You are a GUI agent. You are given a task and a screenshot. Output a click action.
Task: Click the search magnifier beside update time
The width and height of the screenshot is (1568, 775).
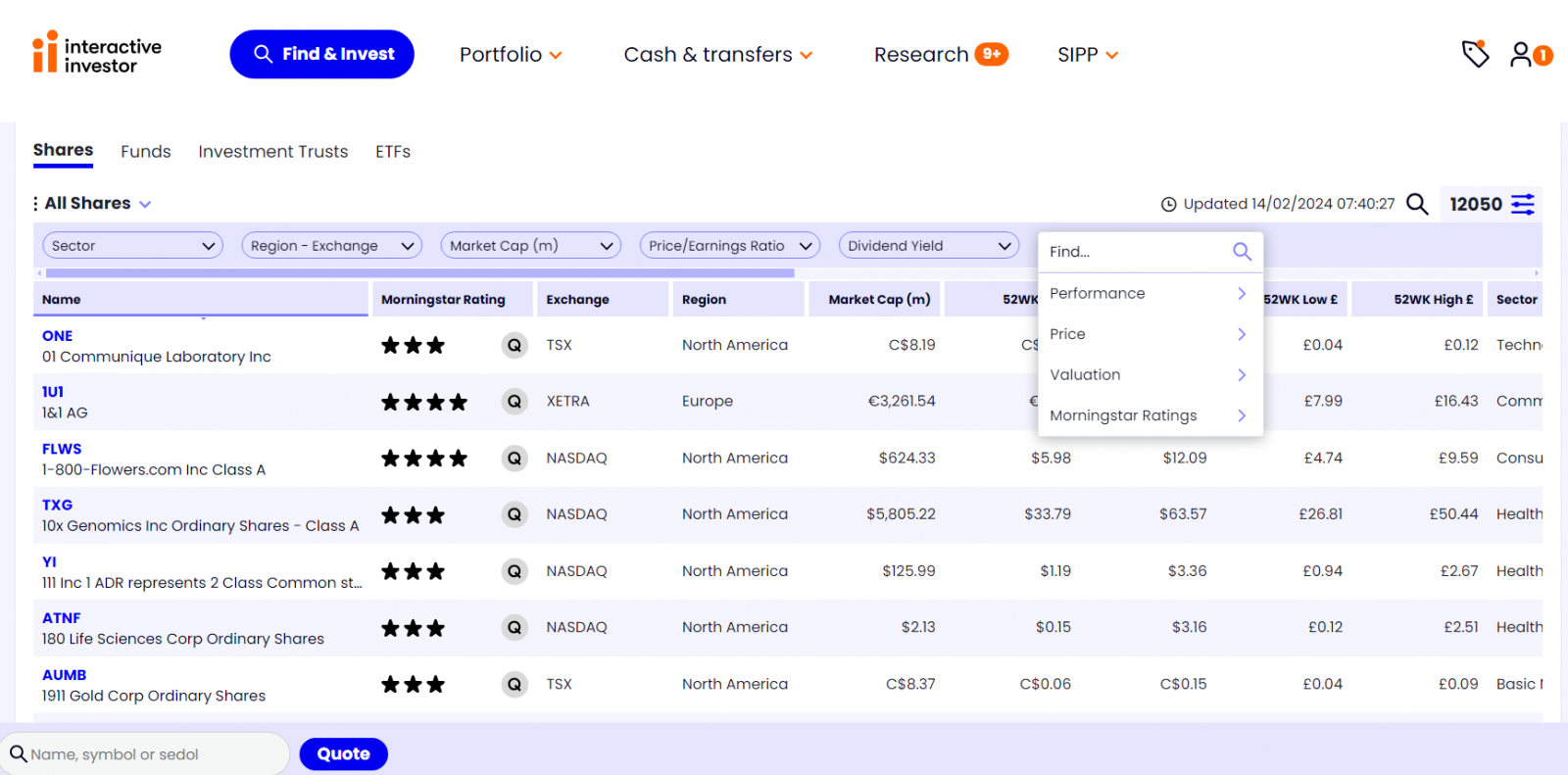tap(1417, 204)
